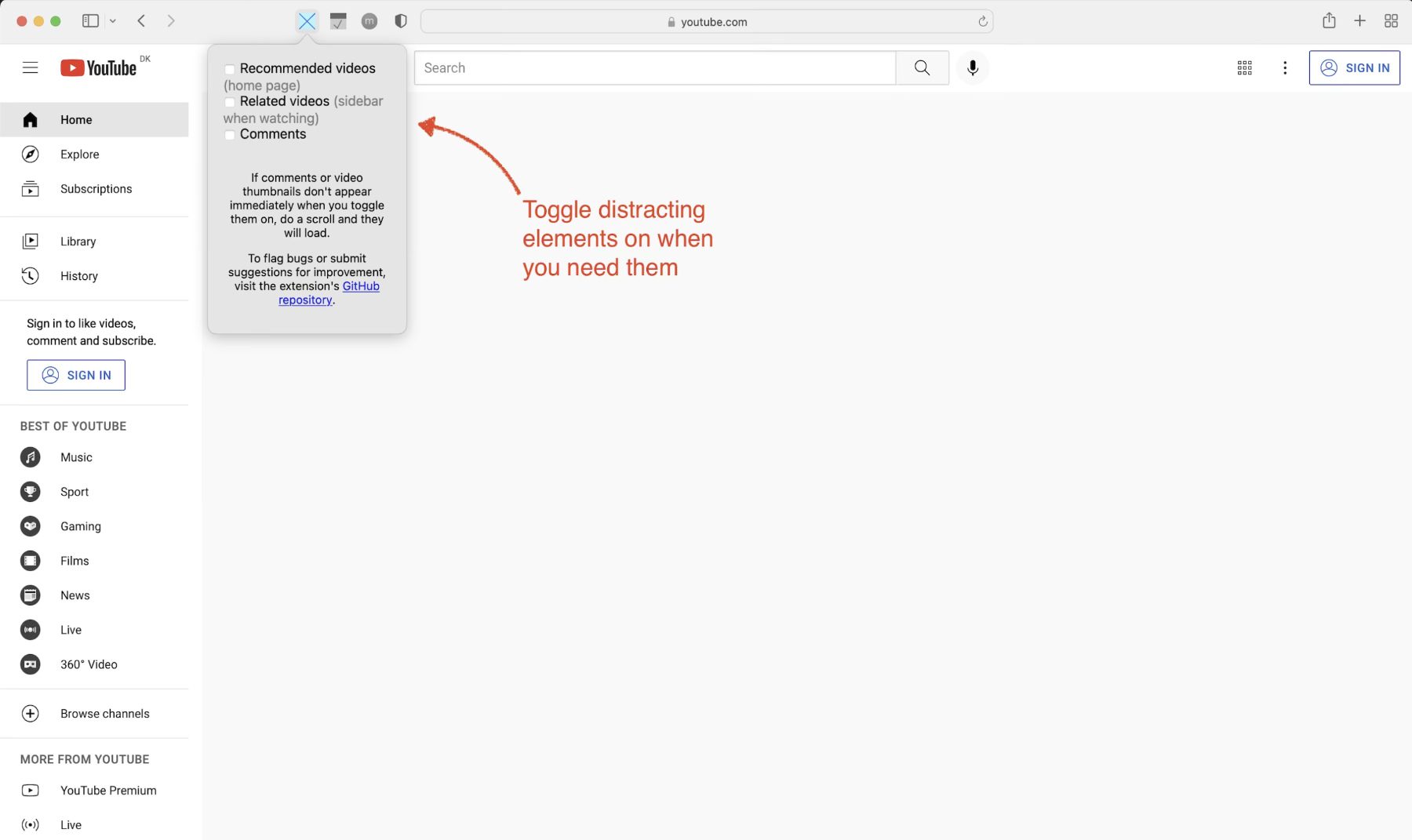This screenshot has height=840, width=1412.
Task: Activate voice search microphone icon
Action: click(972, 68)
